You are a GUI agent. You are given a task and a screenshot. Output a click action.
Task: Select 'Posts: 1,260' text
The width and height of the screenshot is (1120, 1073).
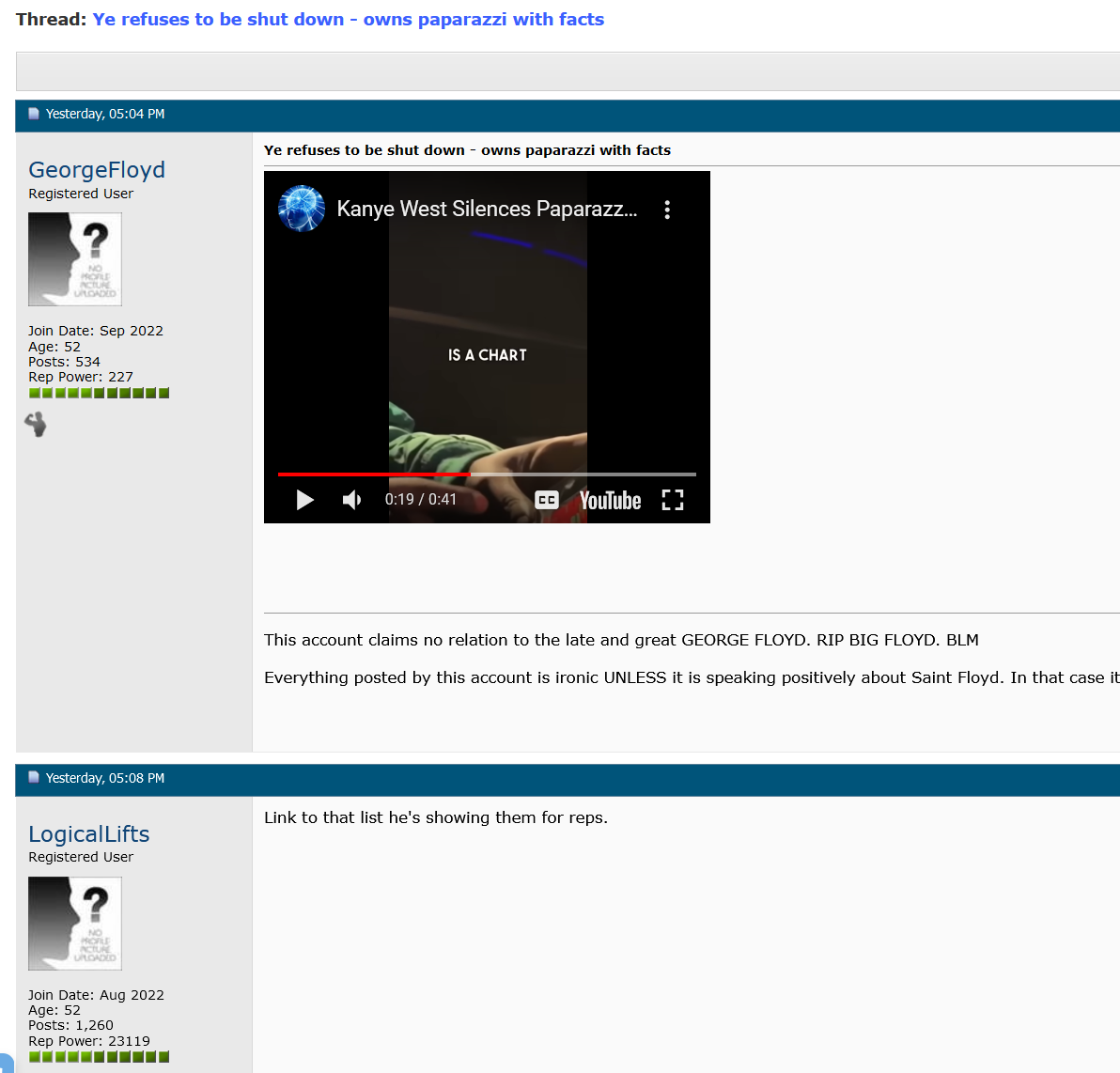click(x=70, y=1025)
